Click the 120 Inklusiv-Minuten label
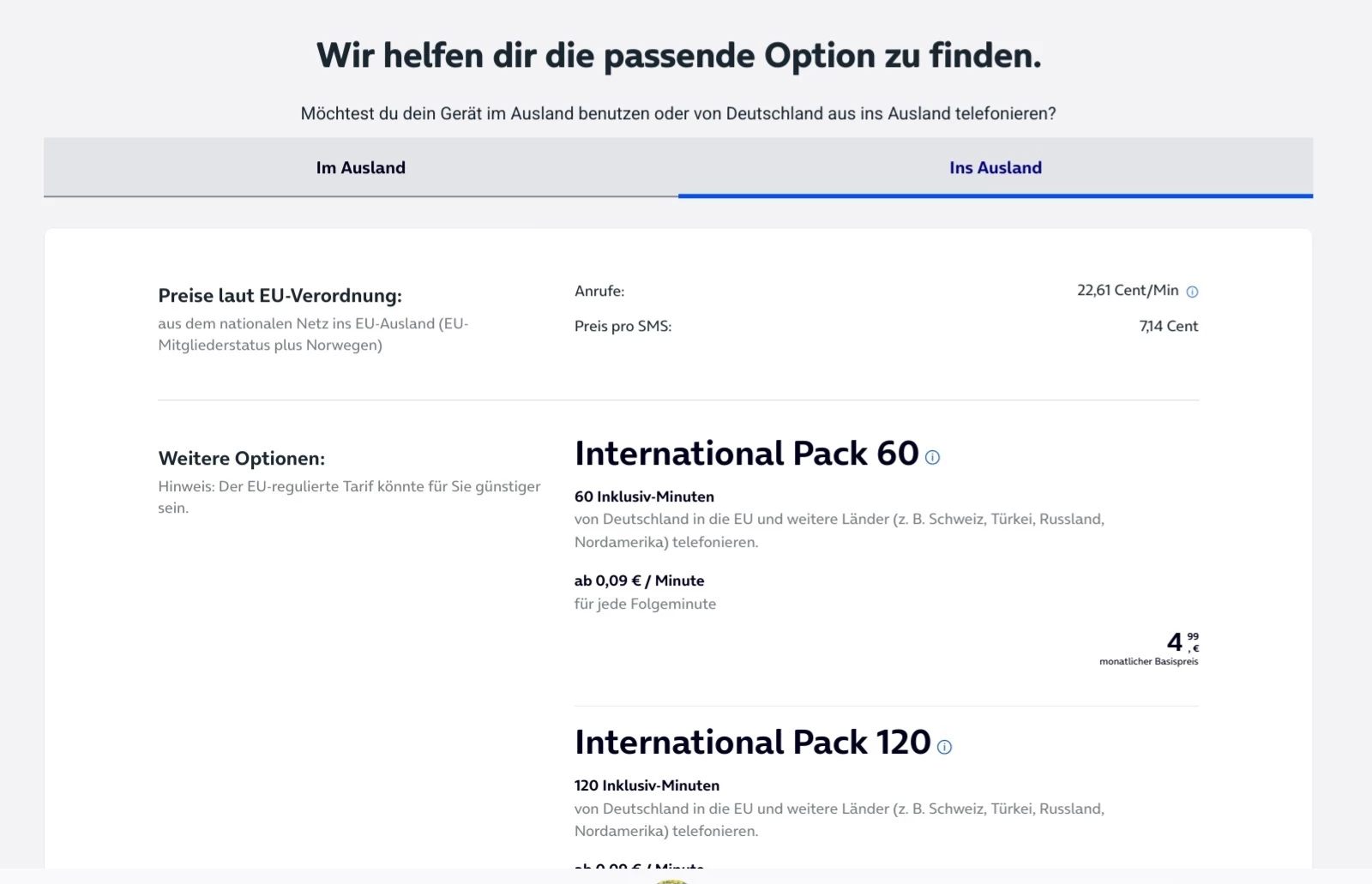 (647, 785)
